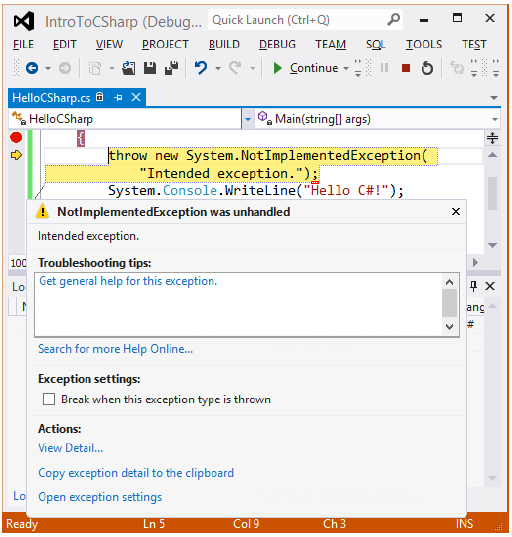This screenshot has height=537, width=512.
Task: Close the NotImplementedException dialog
Action: tap(455, 212)
